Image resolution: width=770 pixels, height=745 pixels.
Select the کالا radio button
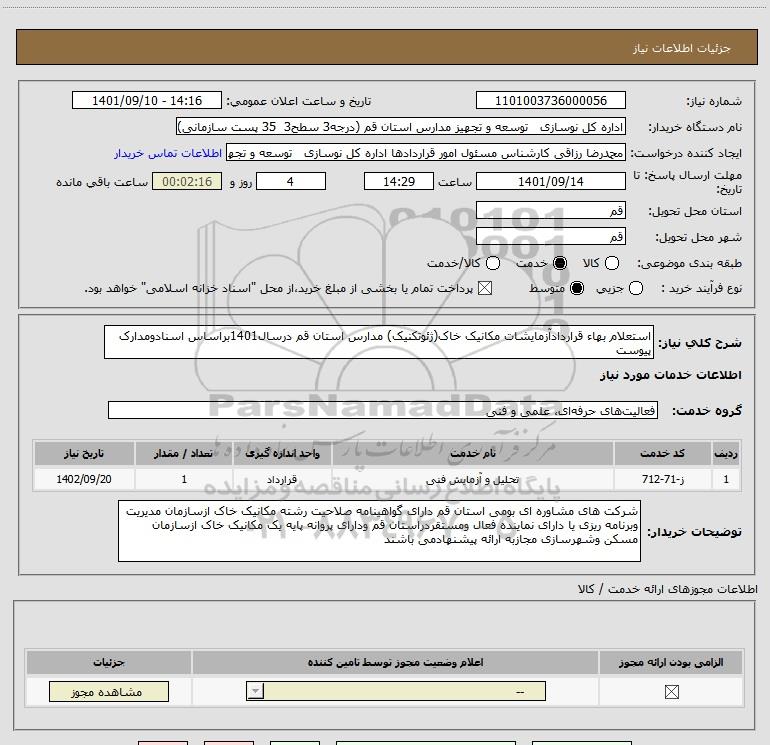pyautogui.click(x=612, y=263)
